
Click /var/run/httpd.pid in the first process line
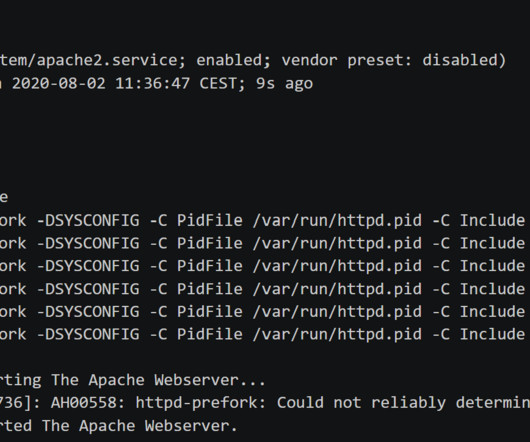[x=337, y=220]
